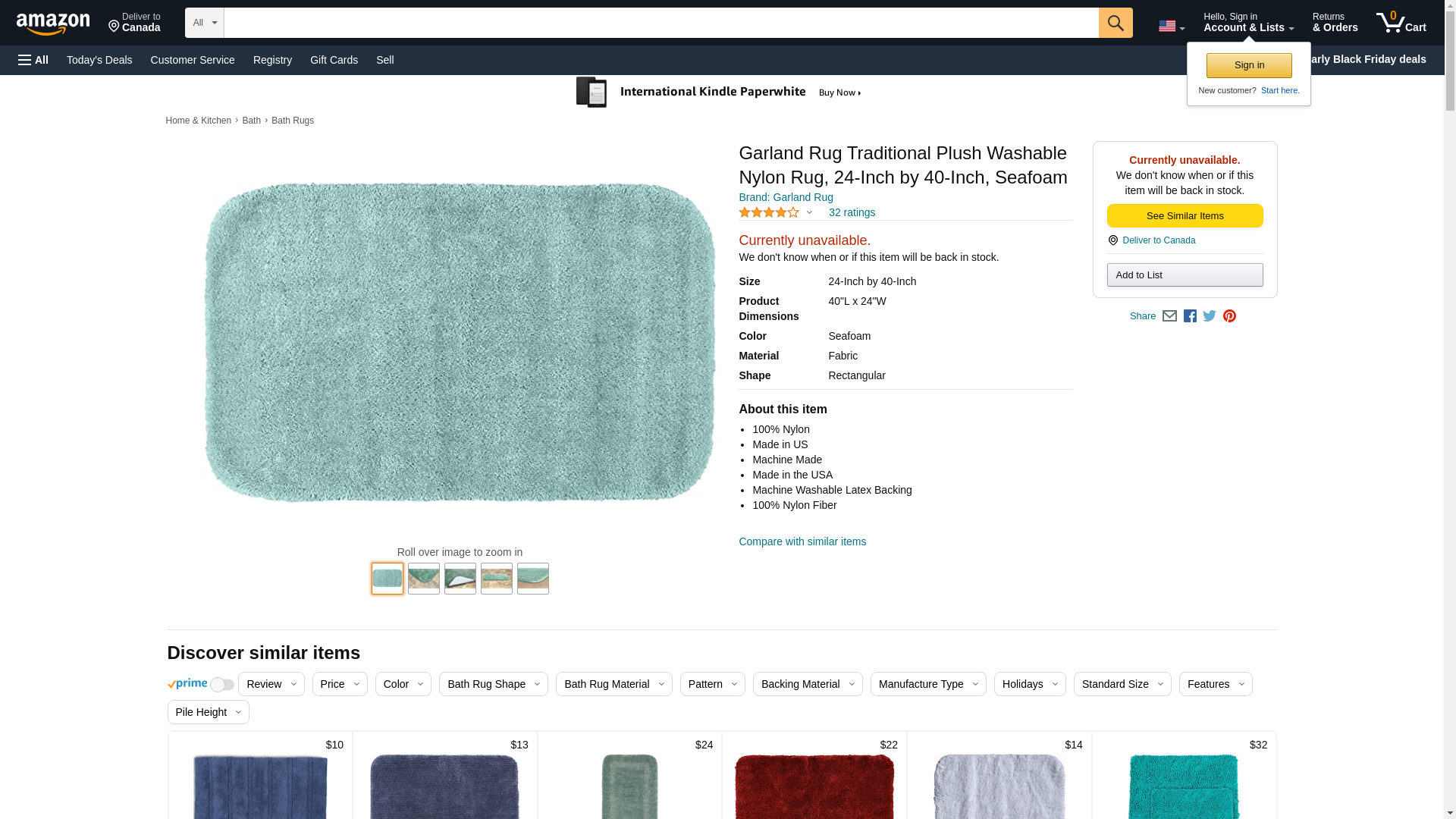Open the Color filter dropdown
The width and height of the screenshot is (1456, 819).
point(403,684)
